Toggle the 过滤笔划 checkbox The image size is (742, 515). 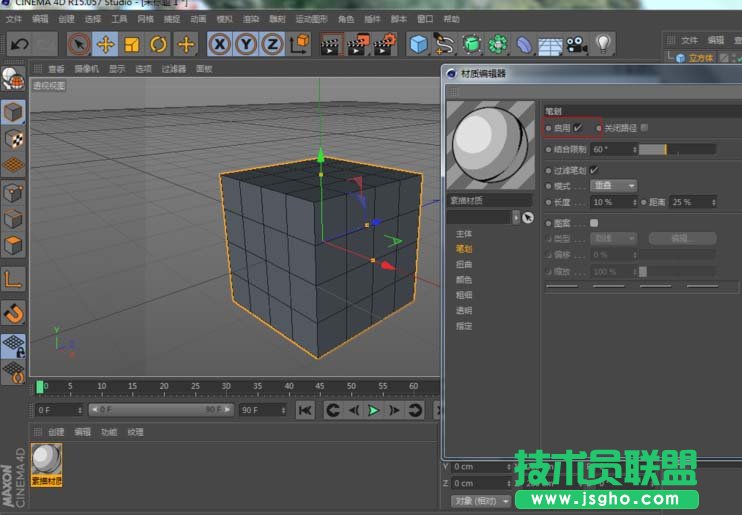pos(594,170)
